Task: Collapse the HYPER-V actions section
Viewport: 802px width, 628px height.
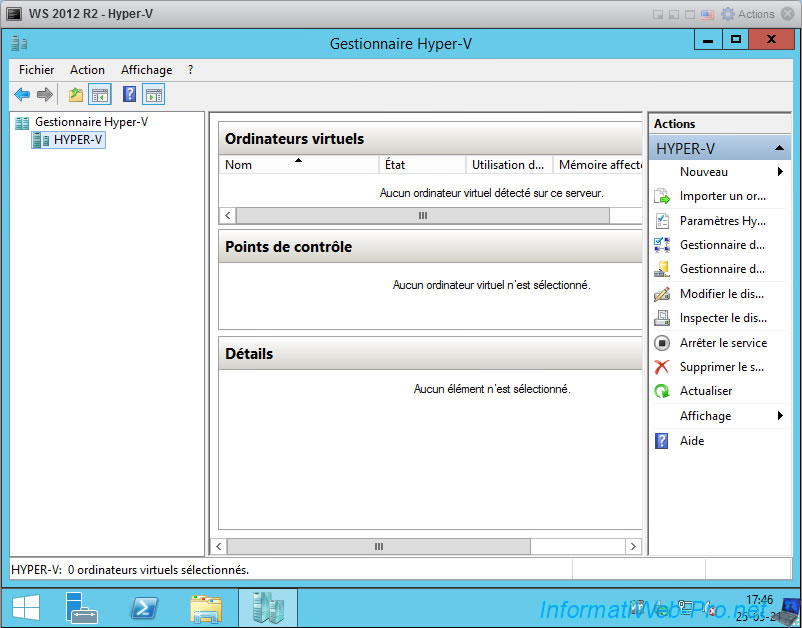Action: (x=779, y=148)
